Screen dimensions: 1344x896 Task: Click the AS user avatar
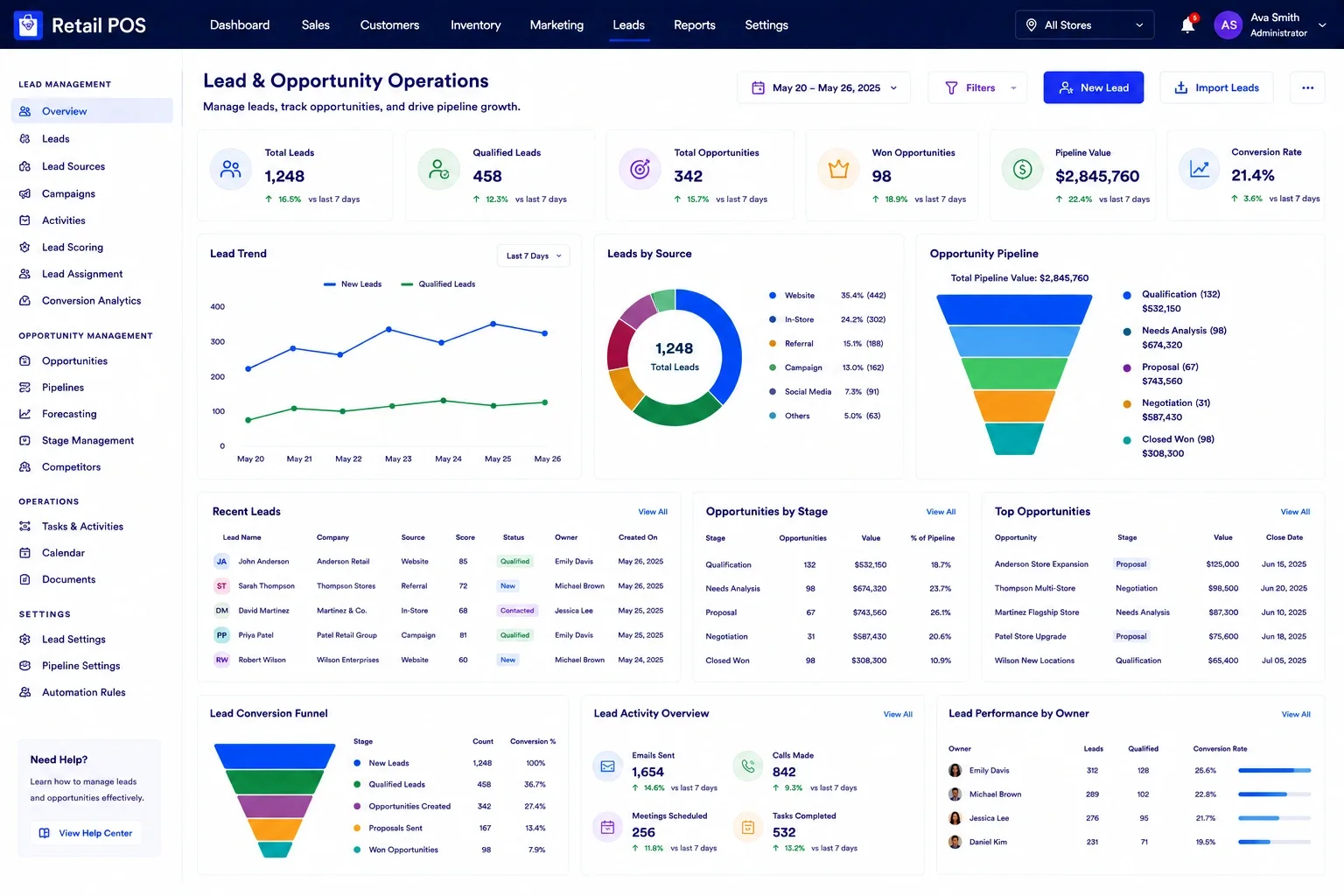[x=1228, y=25]
